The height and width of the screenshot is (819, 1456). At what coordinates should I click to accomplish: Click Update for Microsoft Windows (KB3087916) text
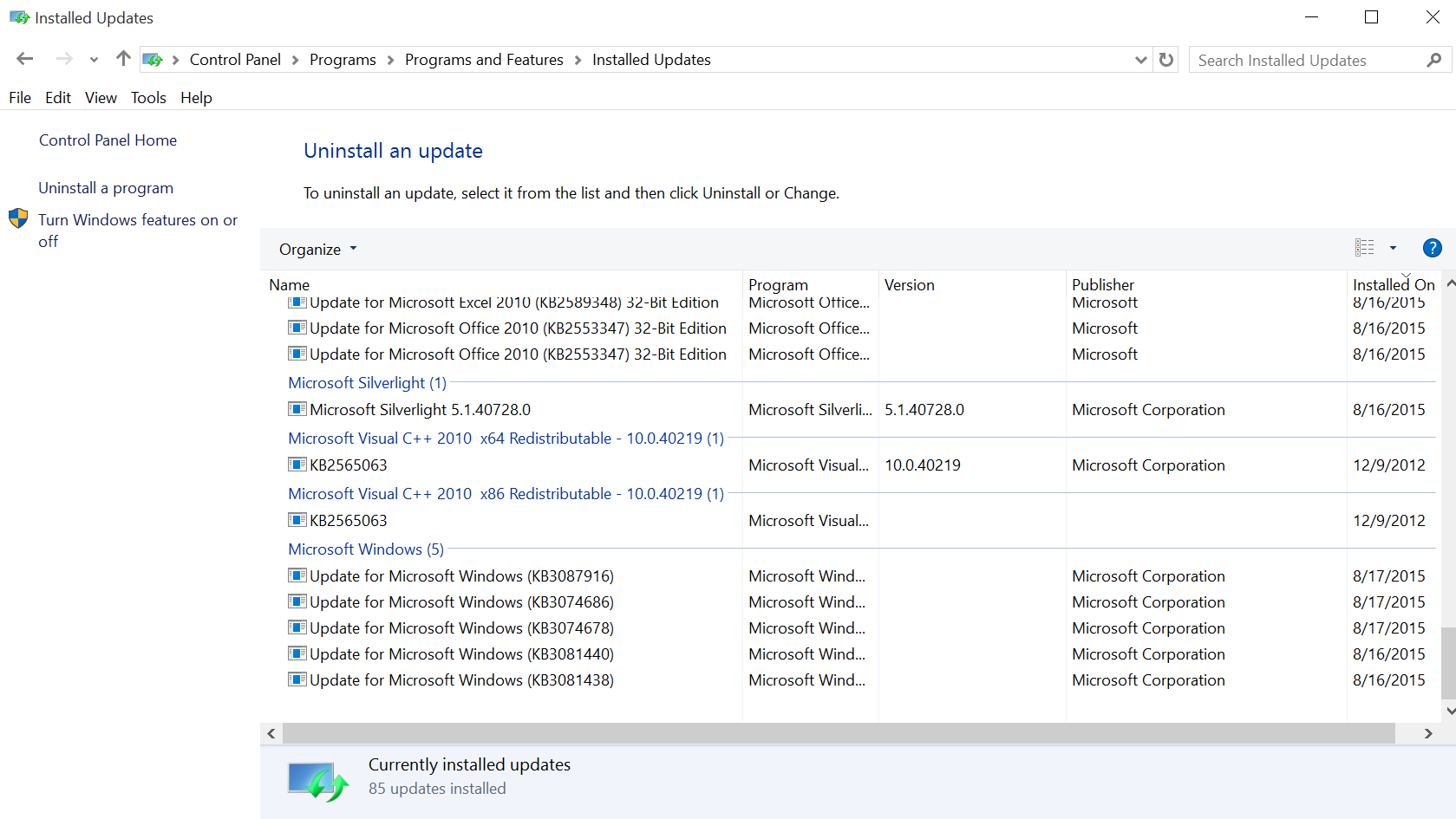click(461, 576)
